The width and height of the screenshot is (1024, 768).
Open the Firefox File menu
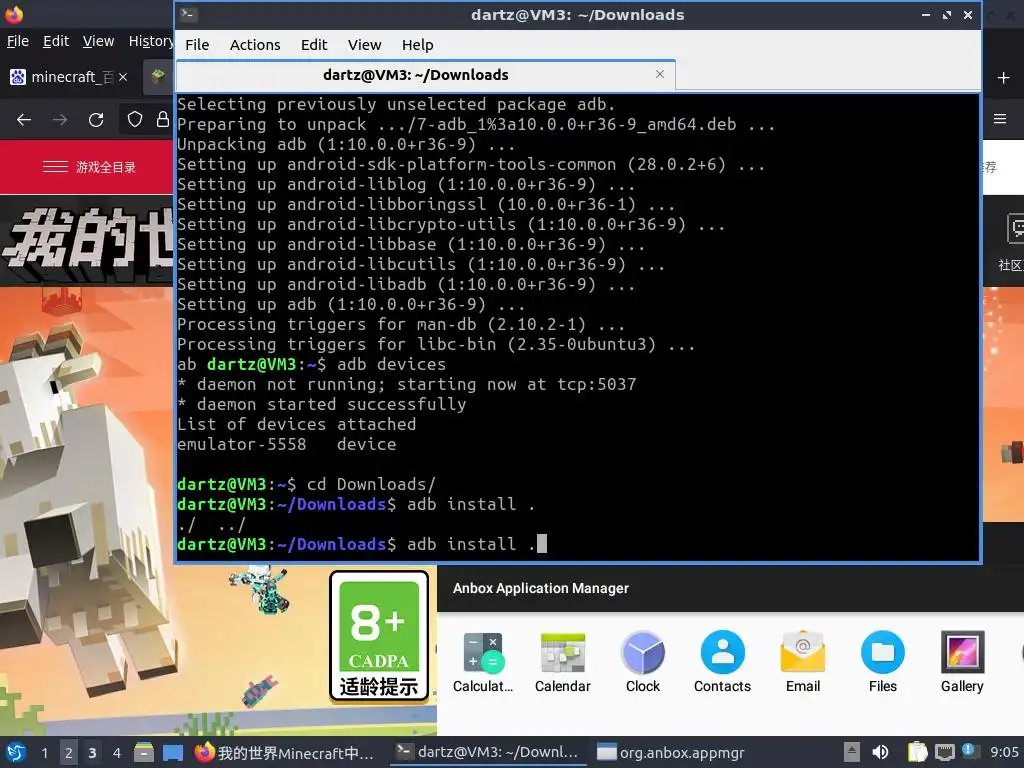point(18,41)
